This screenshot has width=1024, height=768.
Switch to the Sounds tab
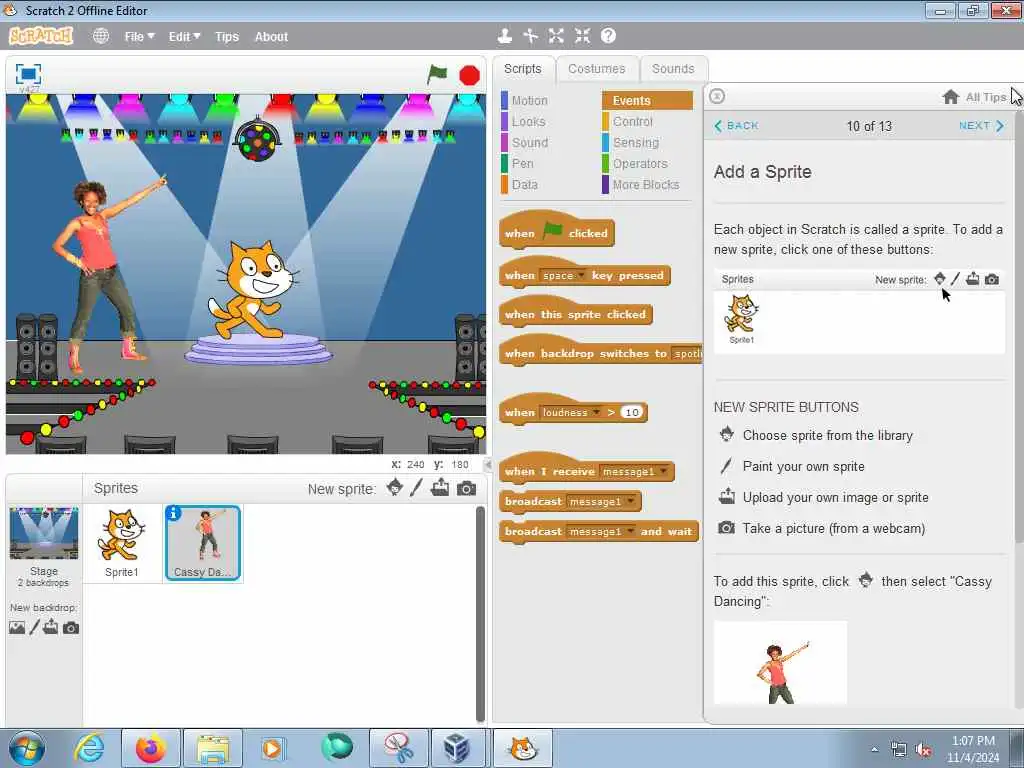pos(673,69)
